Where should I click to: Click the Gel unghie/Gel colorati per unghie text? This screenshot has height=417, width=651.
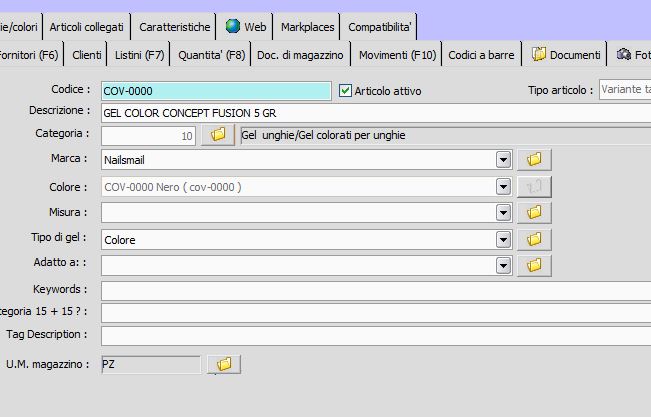[x=323, y=135]
